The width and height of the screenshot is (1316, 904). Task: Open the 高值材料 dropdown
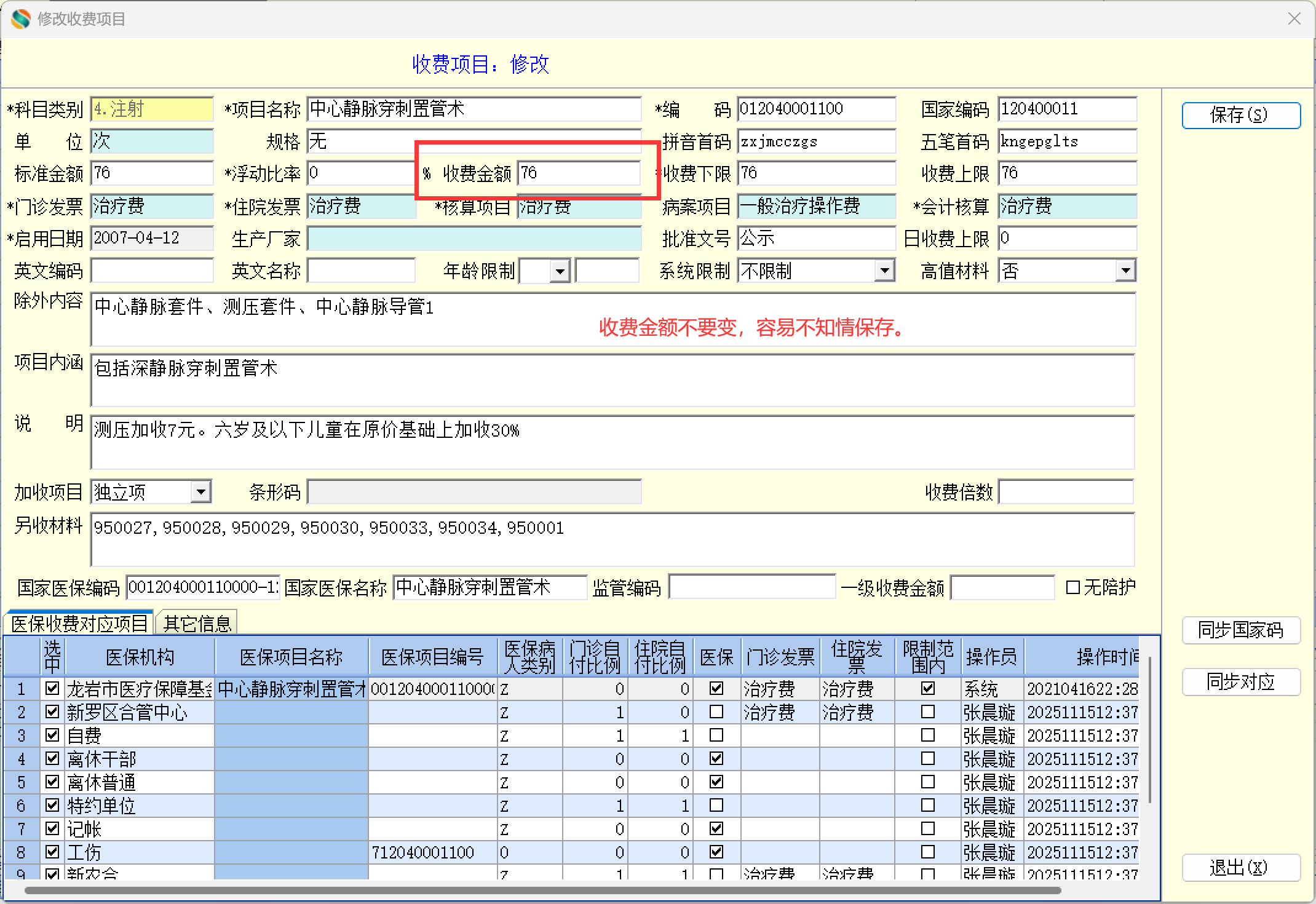[1125, 271]
